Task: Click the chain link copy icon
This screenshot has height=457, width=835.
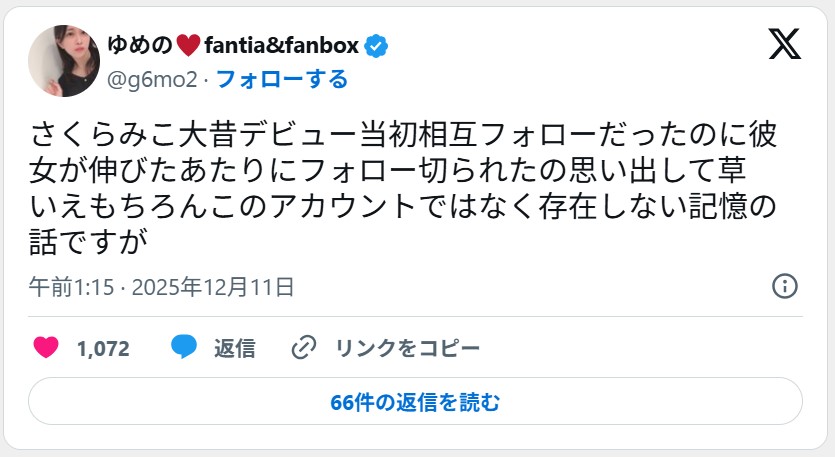Action: (303, 348)
